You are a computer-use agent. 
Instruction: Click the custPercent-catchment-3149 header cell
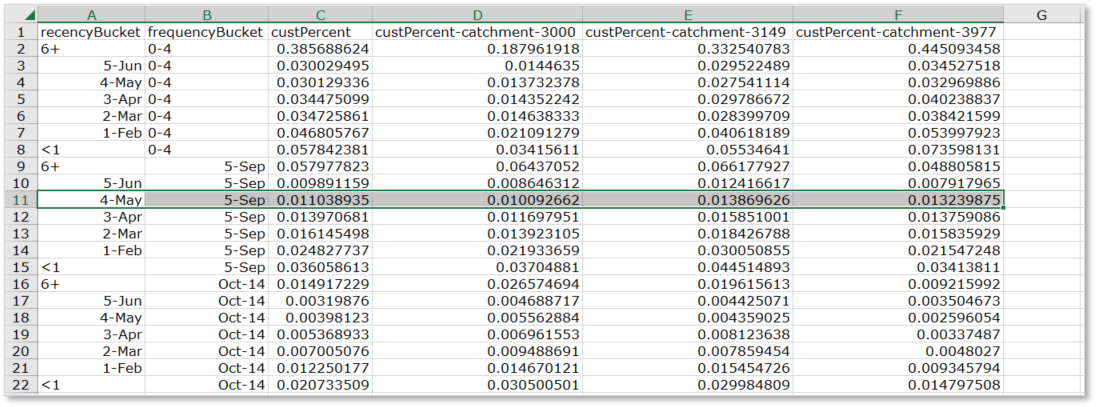coord(687,32)
